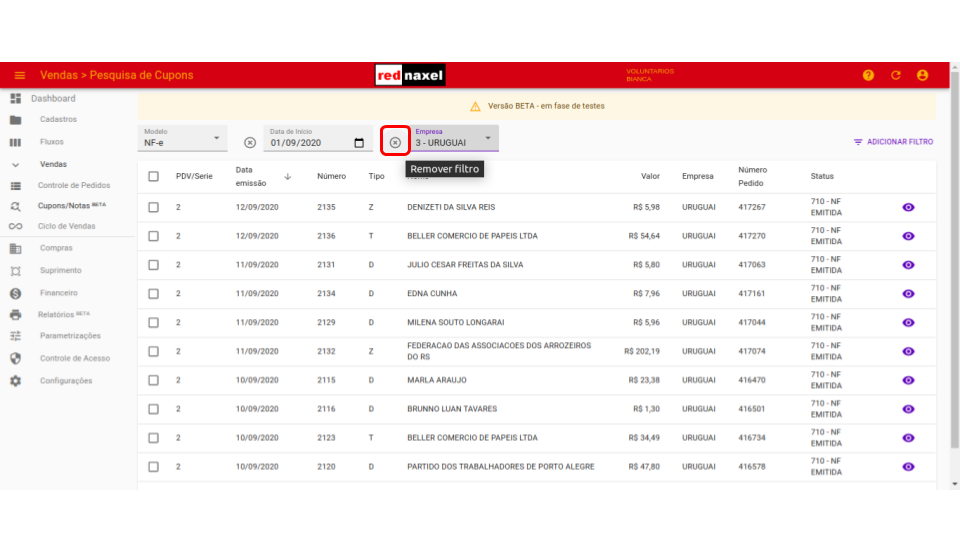This screenshot has width=960, height=540.
Task: Click the page vertical scrollbar
Action: click(954, 259)
